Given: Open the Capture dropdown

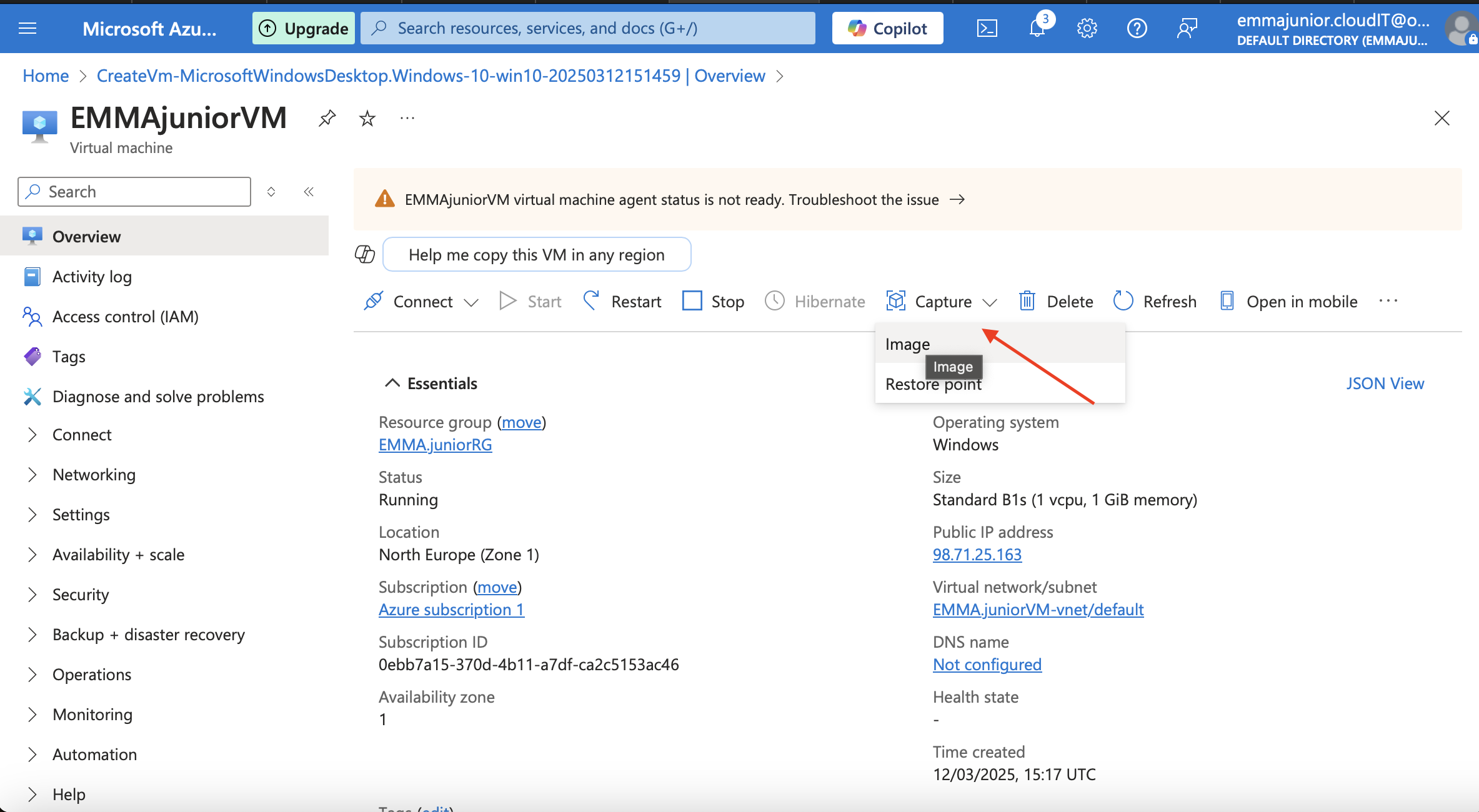Looking at the screenshot, I should tap(941, 301).
